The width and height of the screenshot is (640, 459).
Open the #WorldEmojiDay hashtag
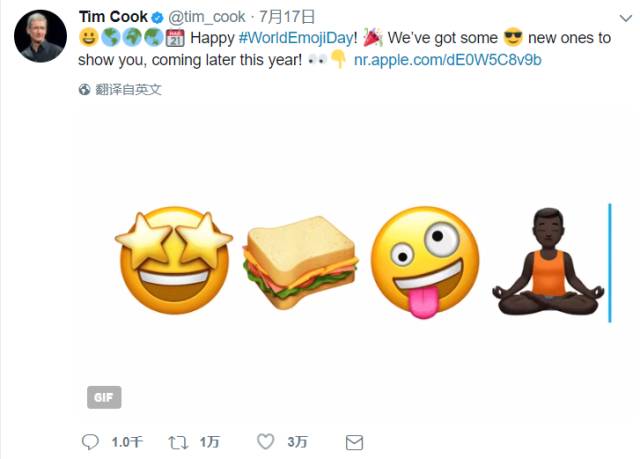(x=296, y=38)
